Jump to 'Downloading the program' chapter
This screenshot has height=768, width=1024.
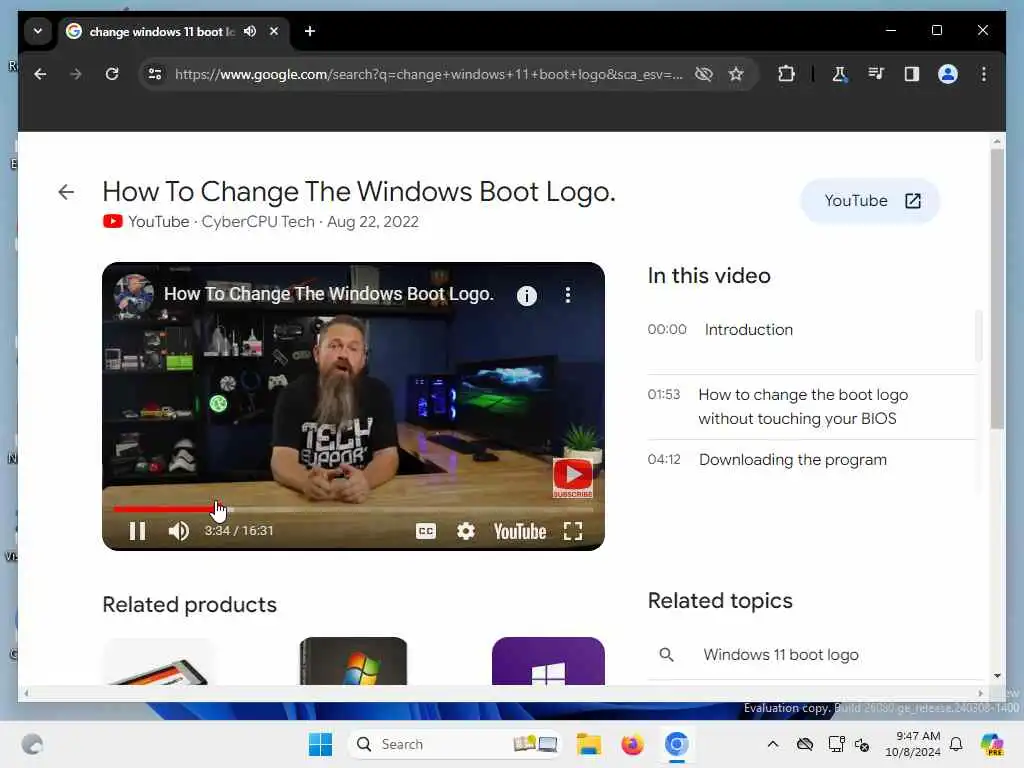click(810, 460)
